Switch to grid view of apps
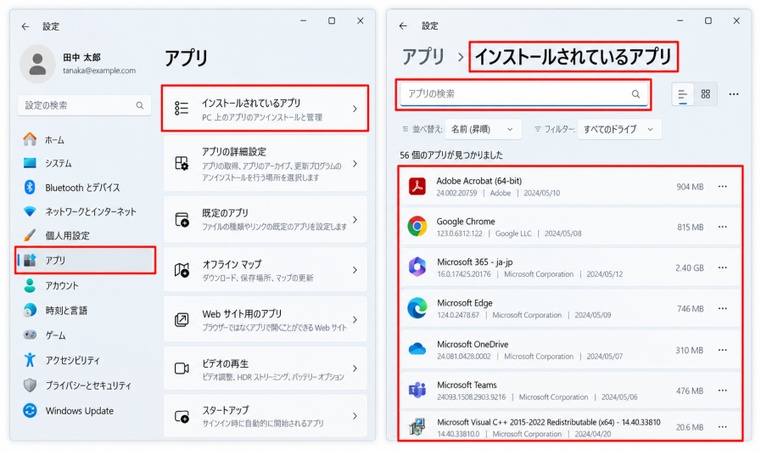 tap(705, 94)
